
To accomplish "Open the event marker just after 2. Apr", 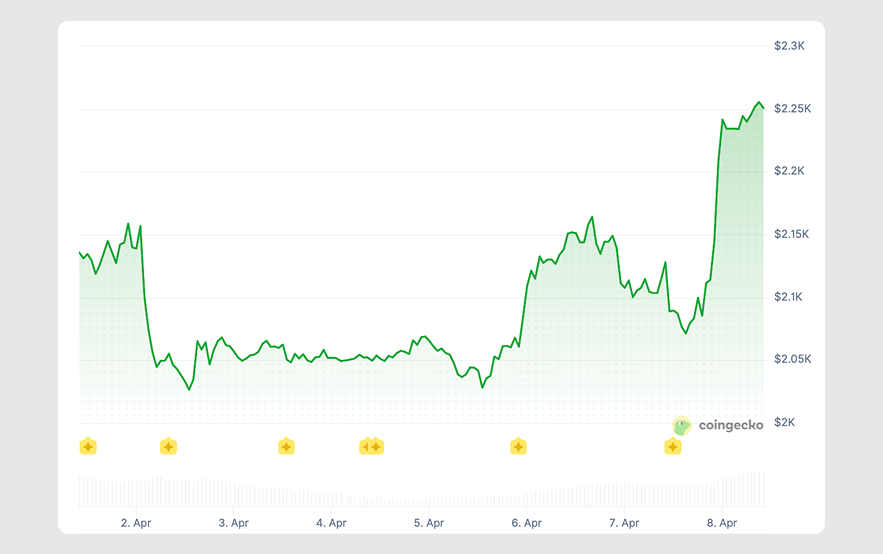I will tap(168, 446).
